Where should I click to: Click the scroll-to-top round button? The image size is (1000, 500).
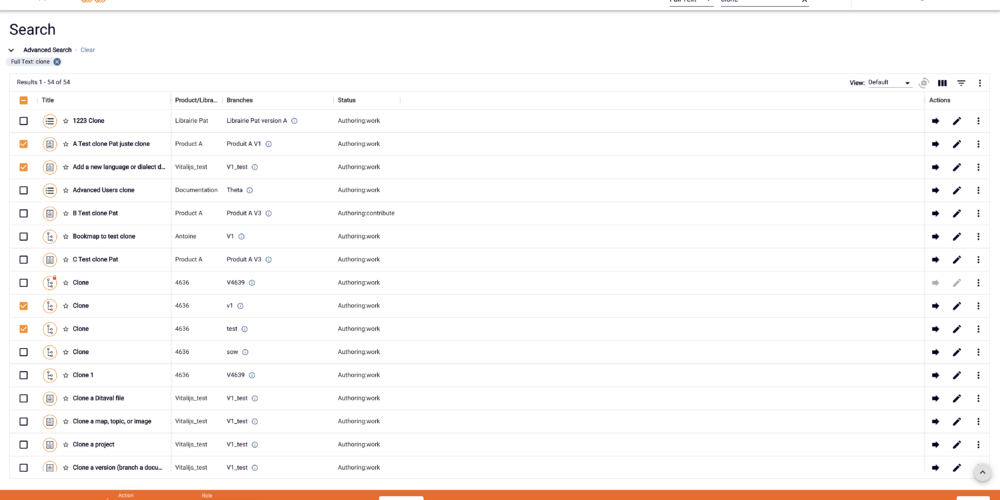[982, 472]
